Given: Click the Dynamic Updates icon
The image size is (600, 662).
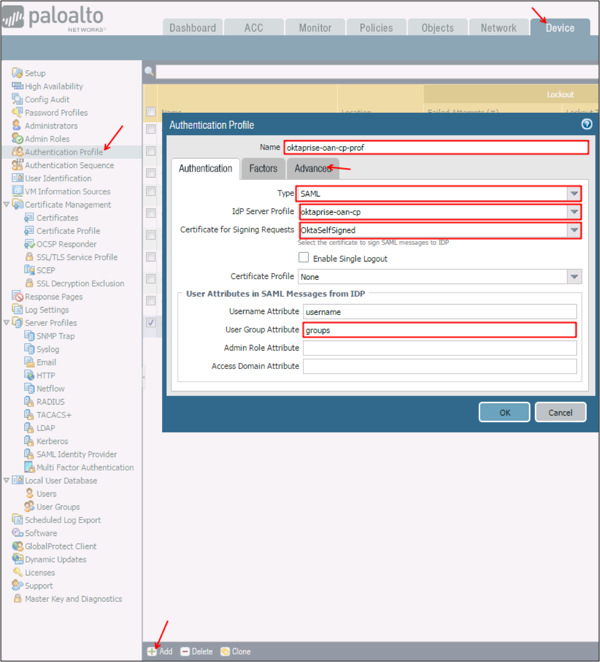Looking at the screenshot, I should coord(17,559).
